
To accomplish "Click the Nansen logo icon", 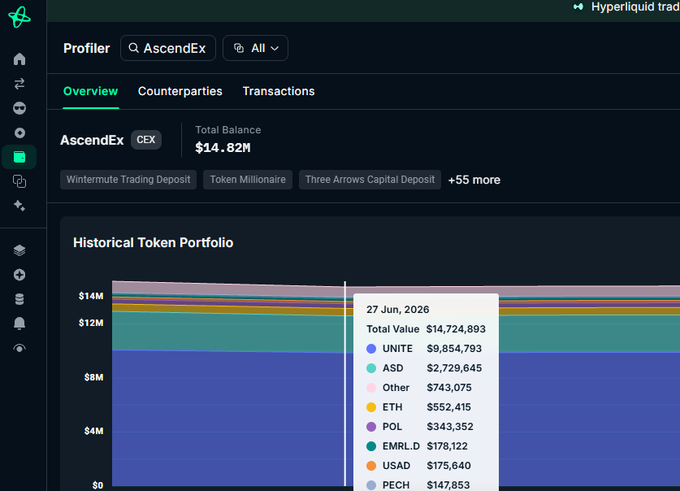I will [x=20, y=17].
